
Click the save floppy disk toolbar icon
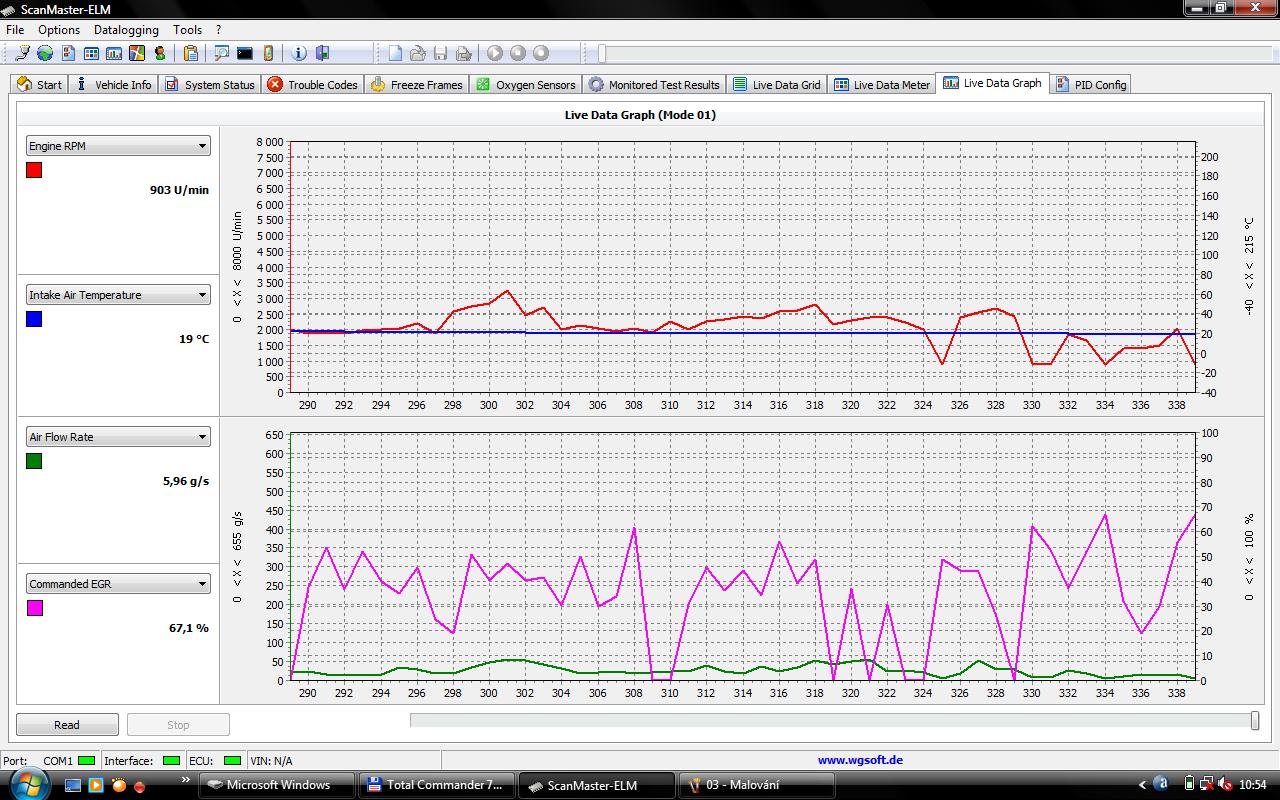point(441,53)
